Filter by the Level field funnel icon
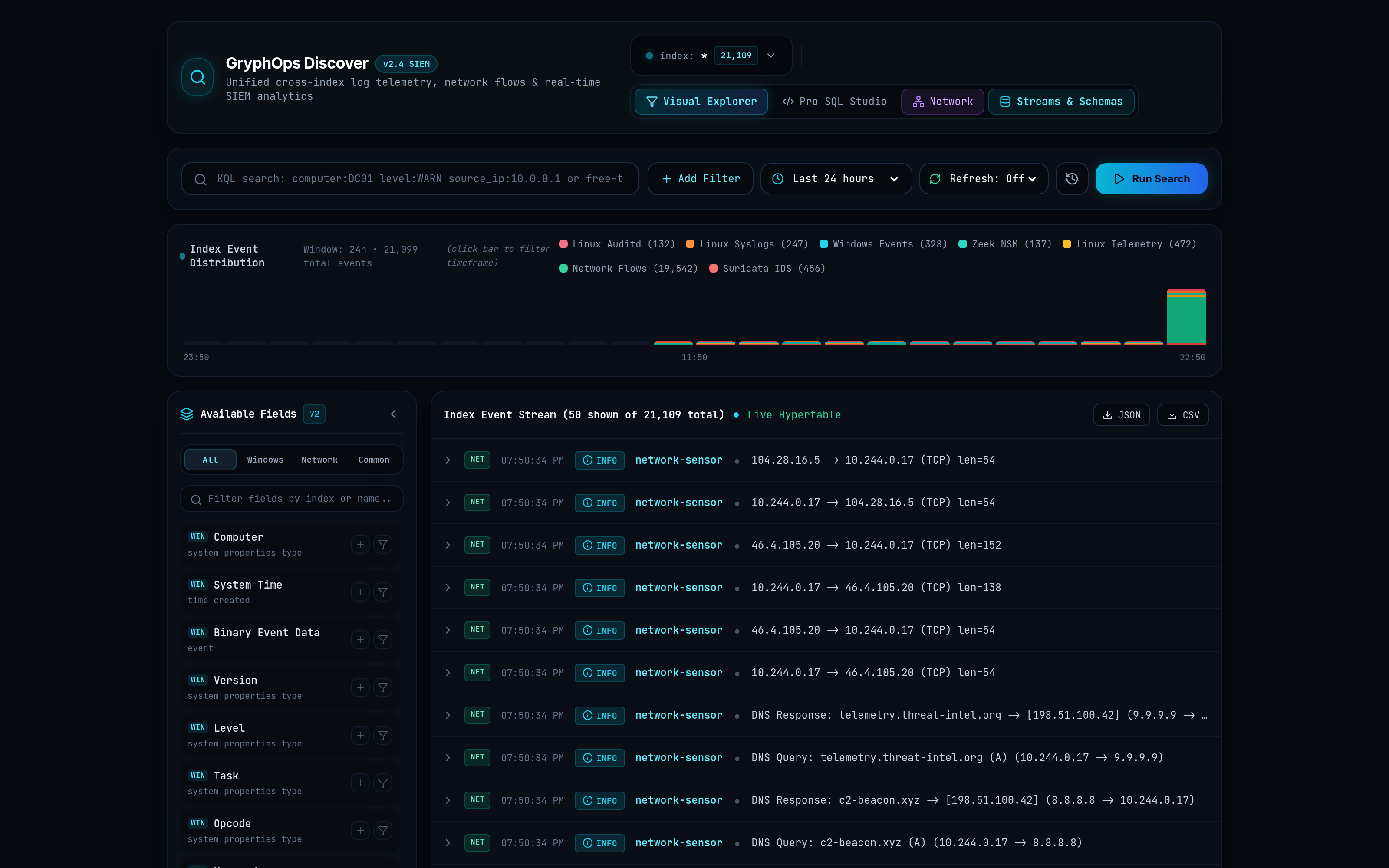Viewport: 1389px width, 868px height. pyautogui.click(x=383, y=735)
